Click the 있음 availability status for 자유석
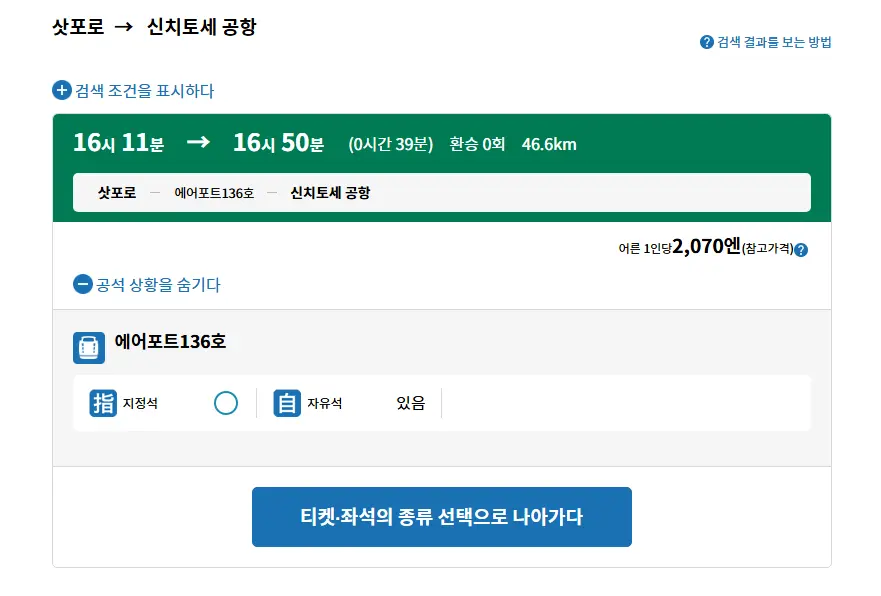The height and width of the screenshot is (596, 881). click(411, 403)
